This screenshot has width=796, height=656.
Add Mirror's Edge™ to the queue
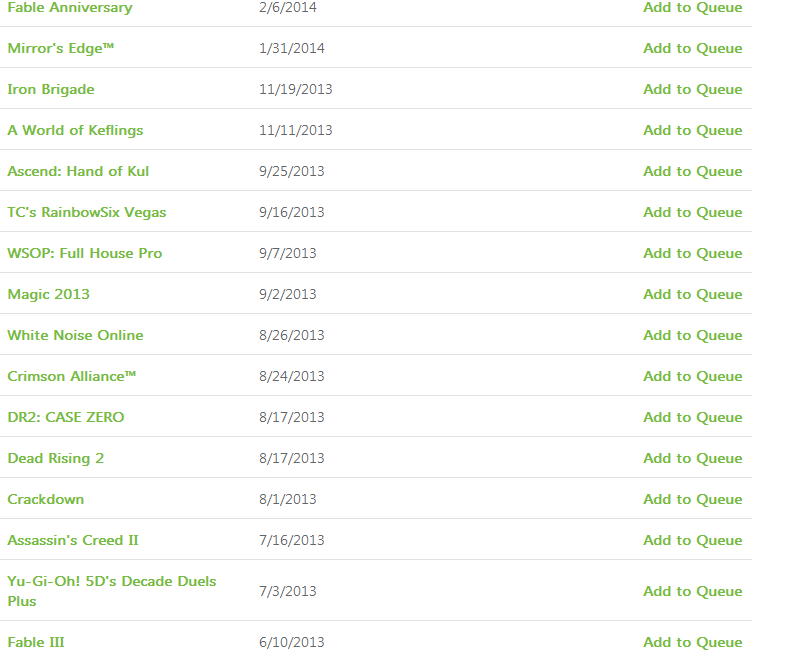(692, 48)
